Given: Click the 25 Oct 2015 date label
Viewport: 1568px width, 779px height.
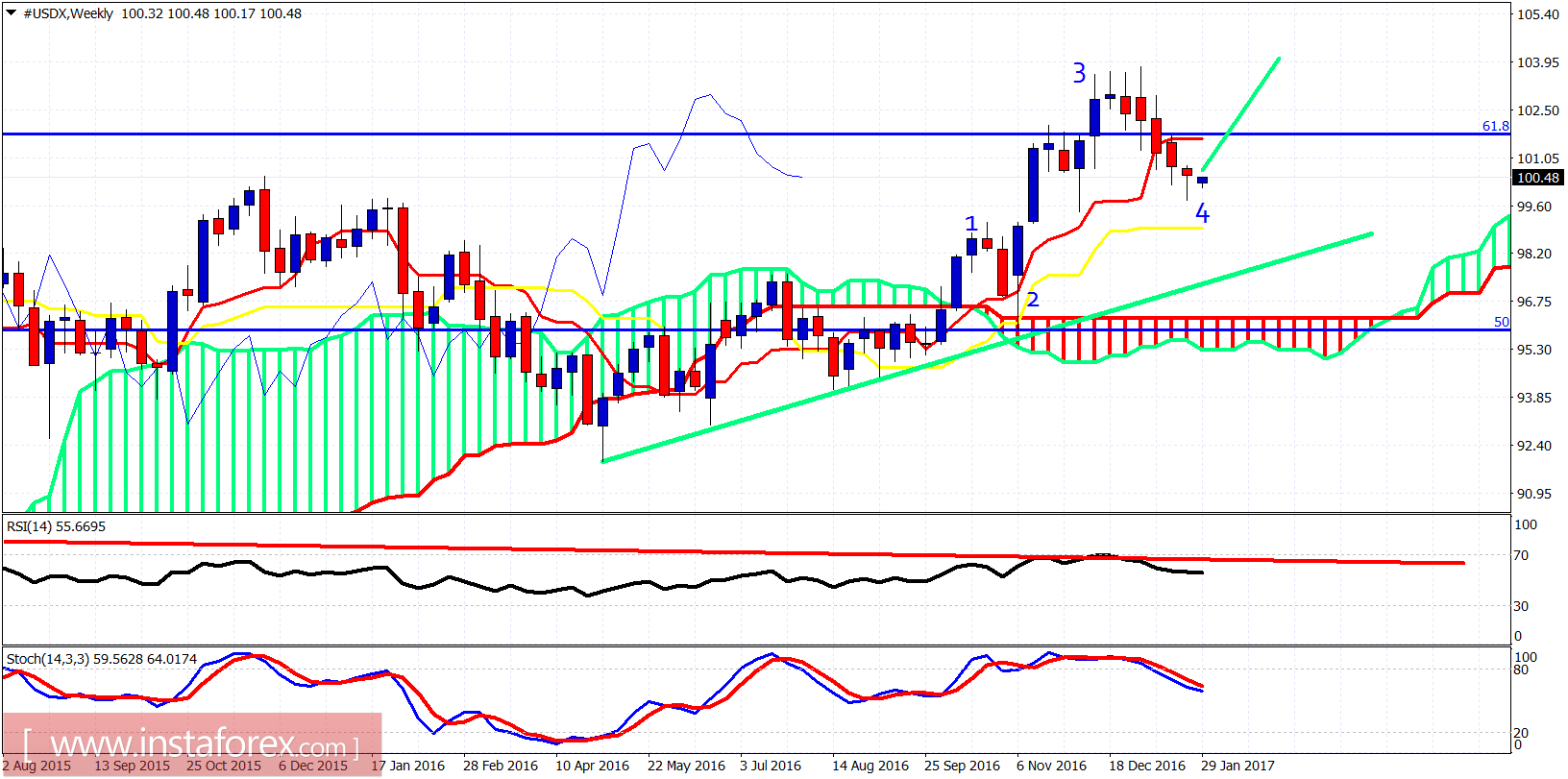Looking at the screenshot, I should coord(224,766).
